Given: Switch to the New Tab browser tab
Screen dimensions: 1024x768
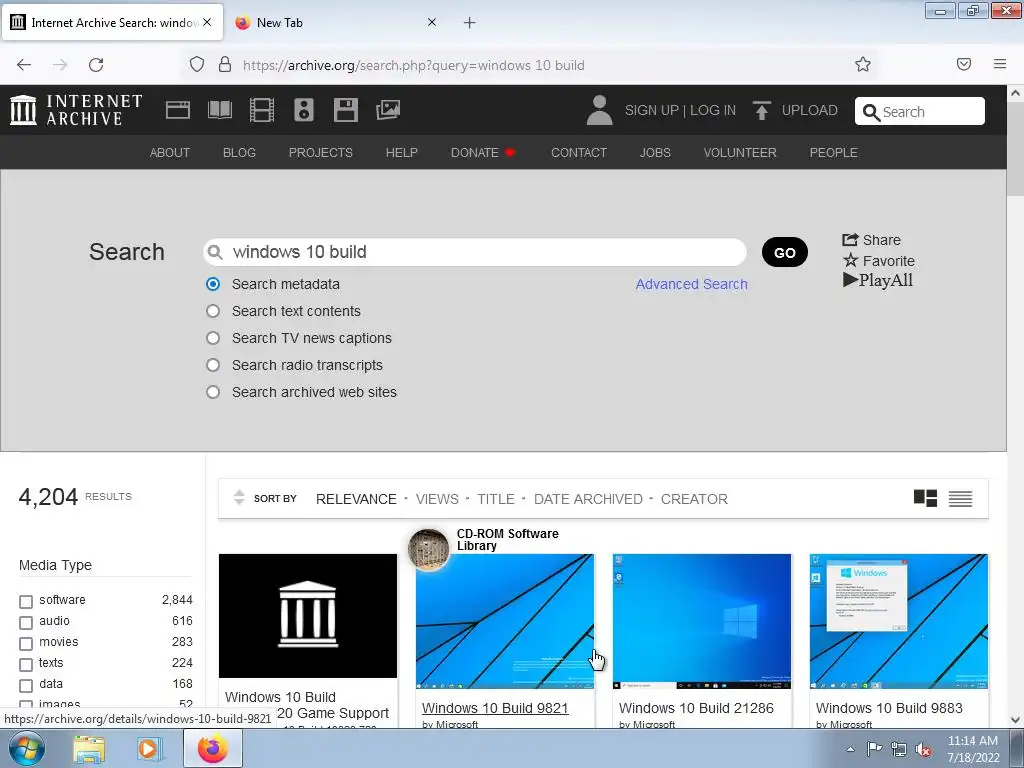Looking at the screenshot, I should coord(333,23).
